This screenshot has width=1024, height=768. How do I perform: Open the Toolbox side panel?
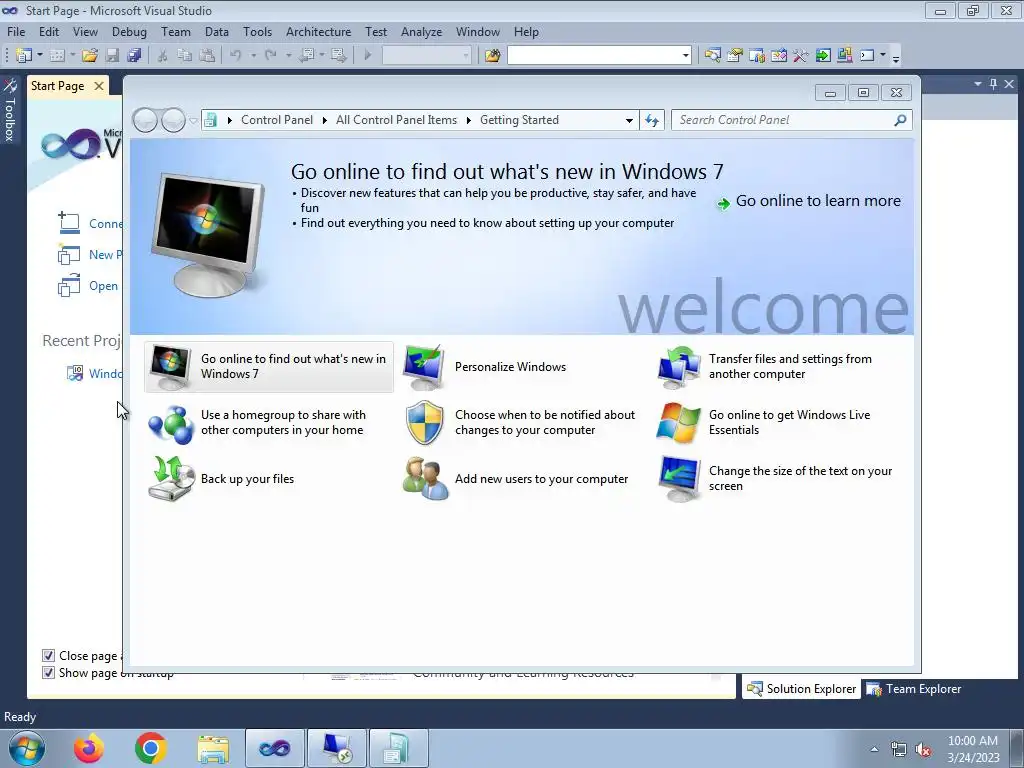click(10, 111)
